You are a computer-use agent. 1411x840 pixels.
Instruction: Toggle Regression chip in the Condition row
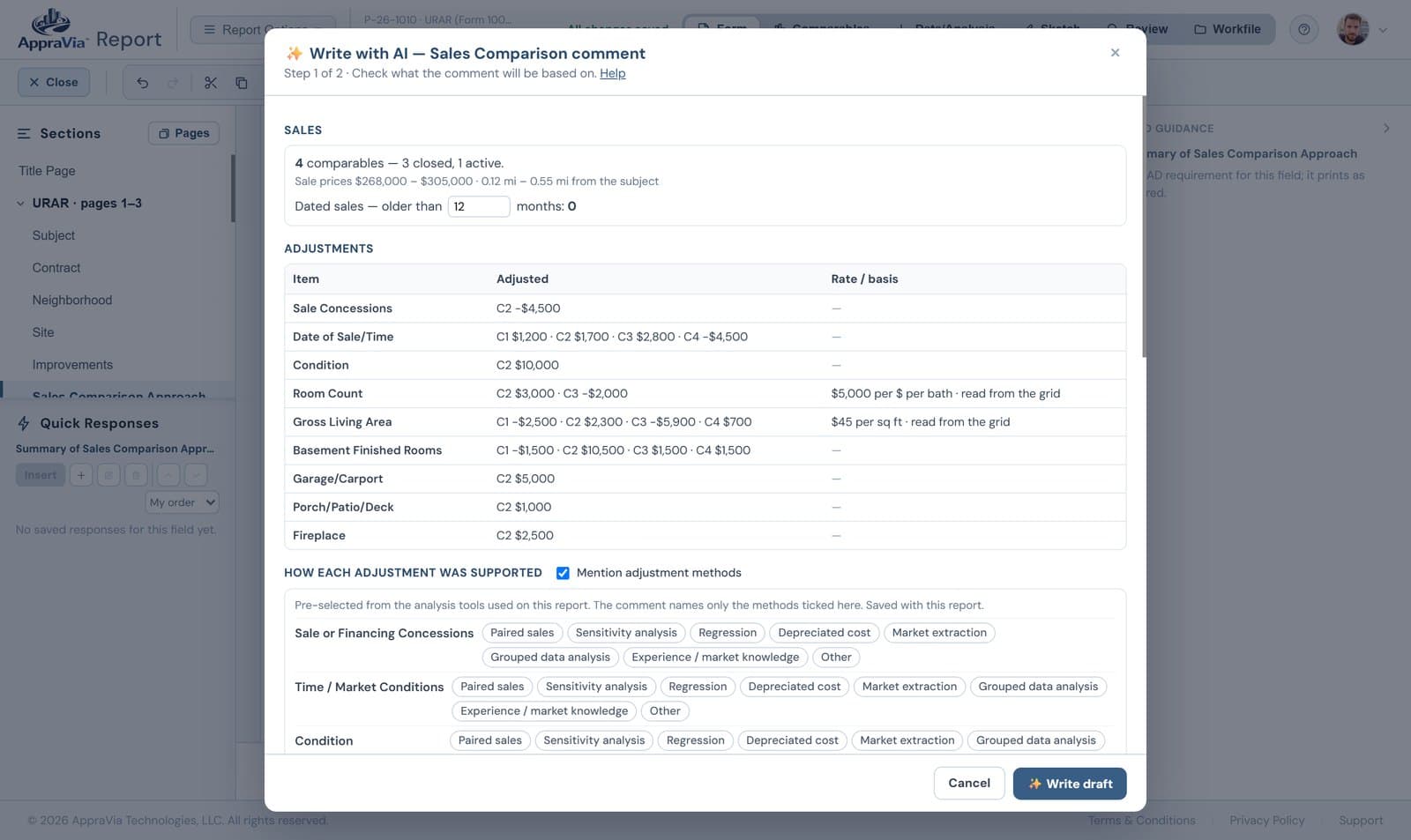695,740
